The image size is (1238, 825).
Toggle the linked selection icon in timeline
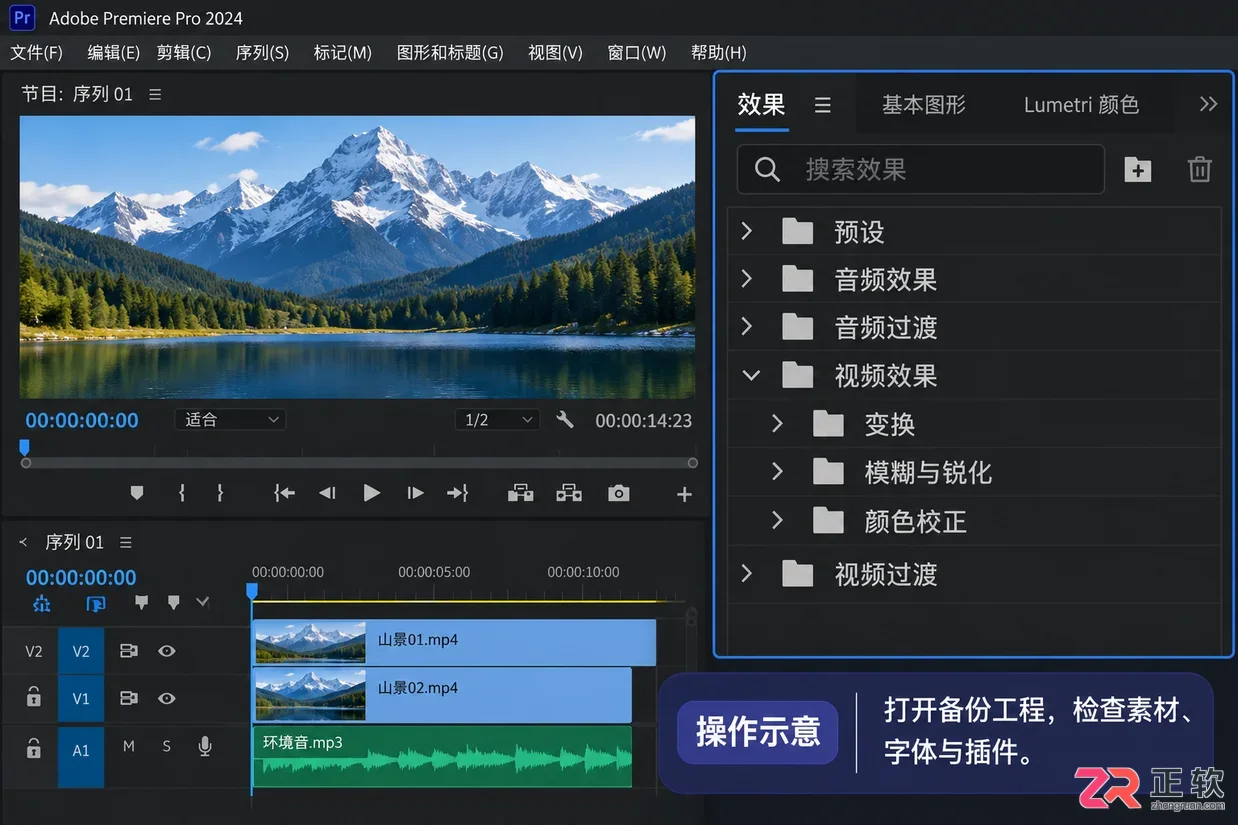pos(96,603)
